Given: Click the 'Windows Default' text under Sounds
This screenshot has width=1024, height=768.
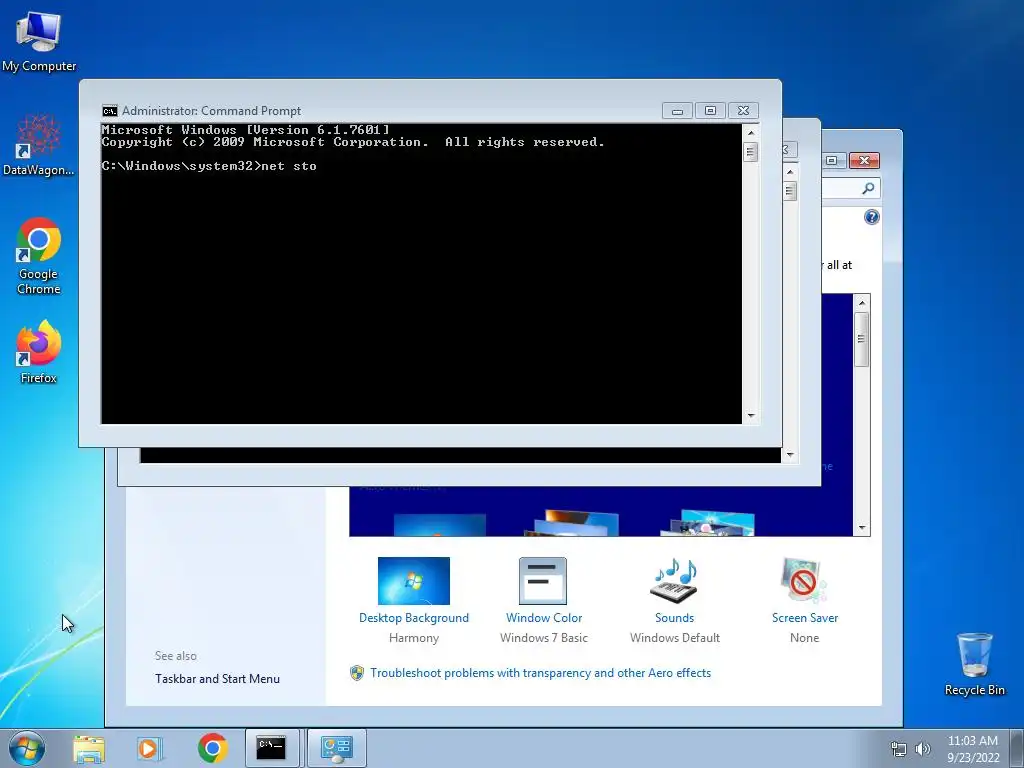Looking at the screenshot, I should pos(675,637).
